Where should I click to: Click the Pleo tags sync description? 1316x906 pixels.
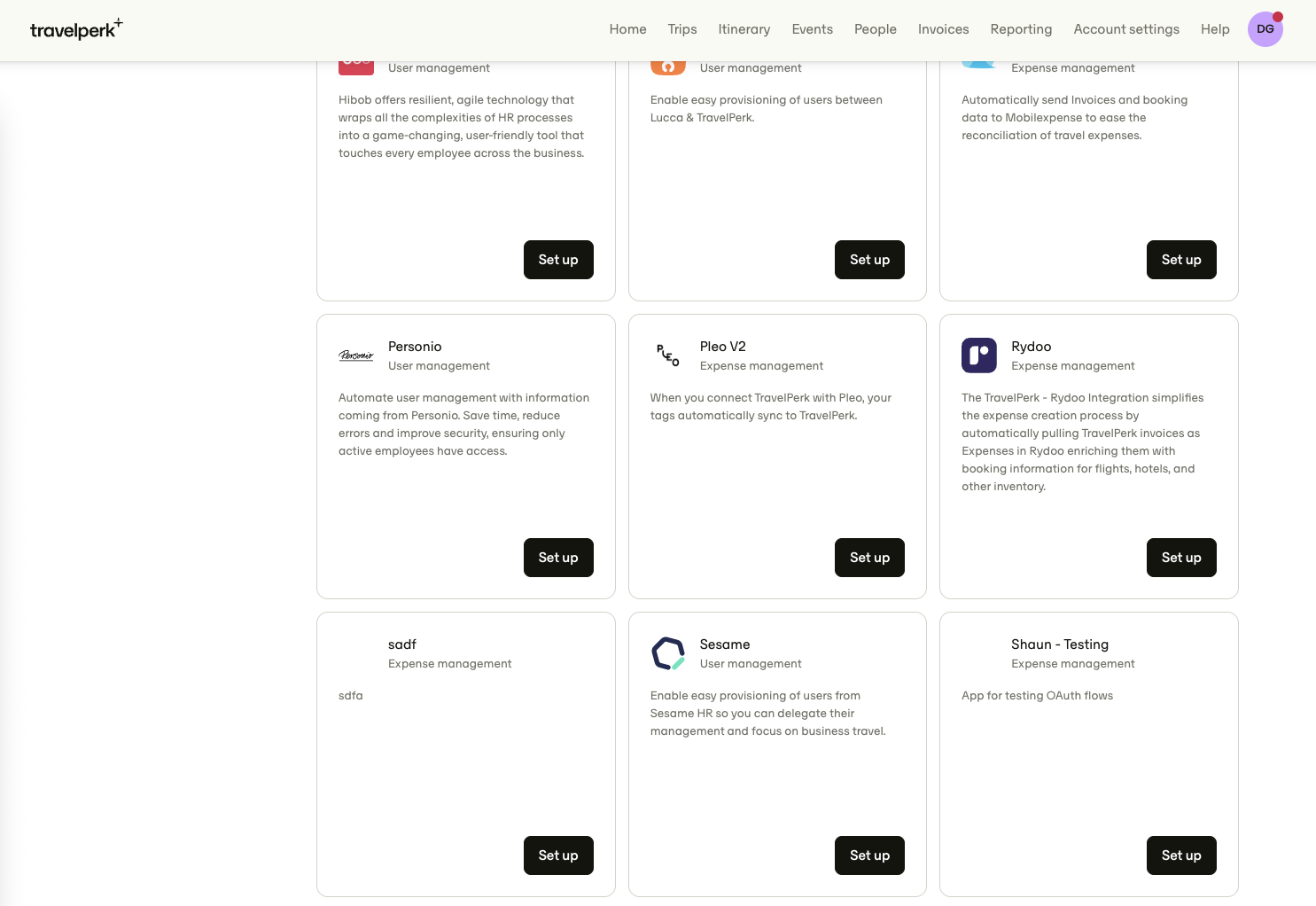click(771, 407)
